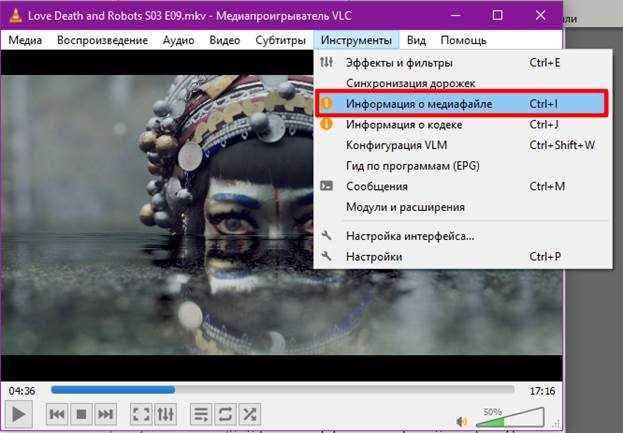Open Гид по программам (EPG)
This screenshot has width=623, height=433.
pyautogui.click(x=463, y=166)
